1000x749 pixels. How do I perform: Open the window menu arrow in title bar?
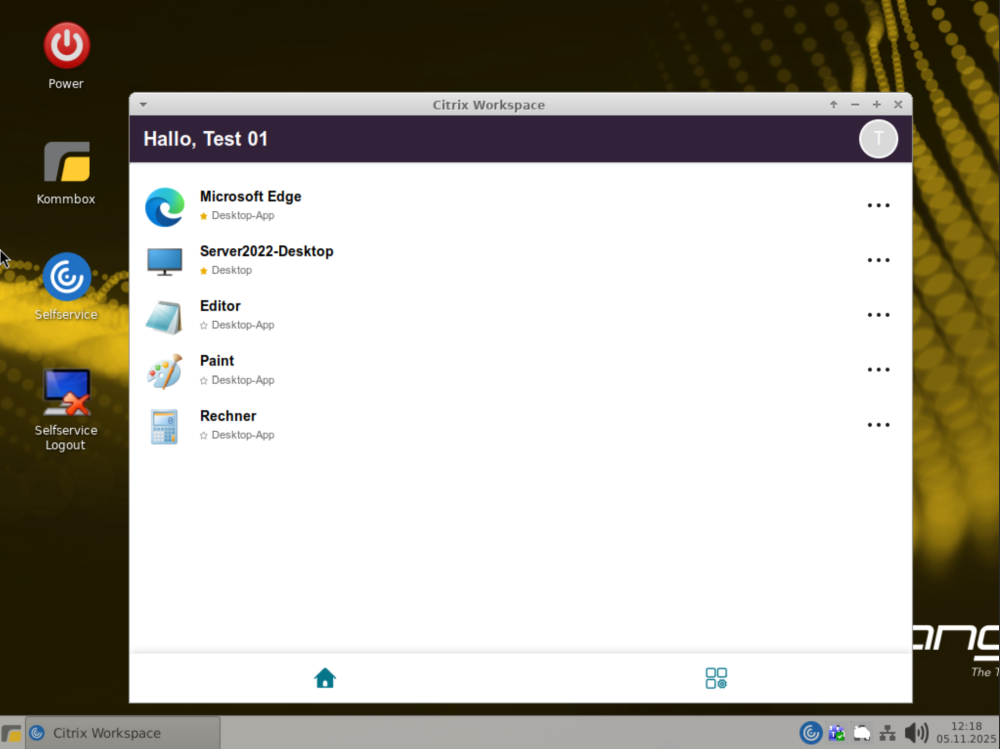[143, 105]
